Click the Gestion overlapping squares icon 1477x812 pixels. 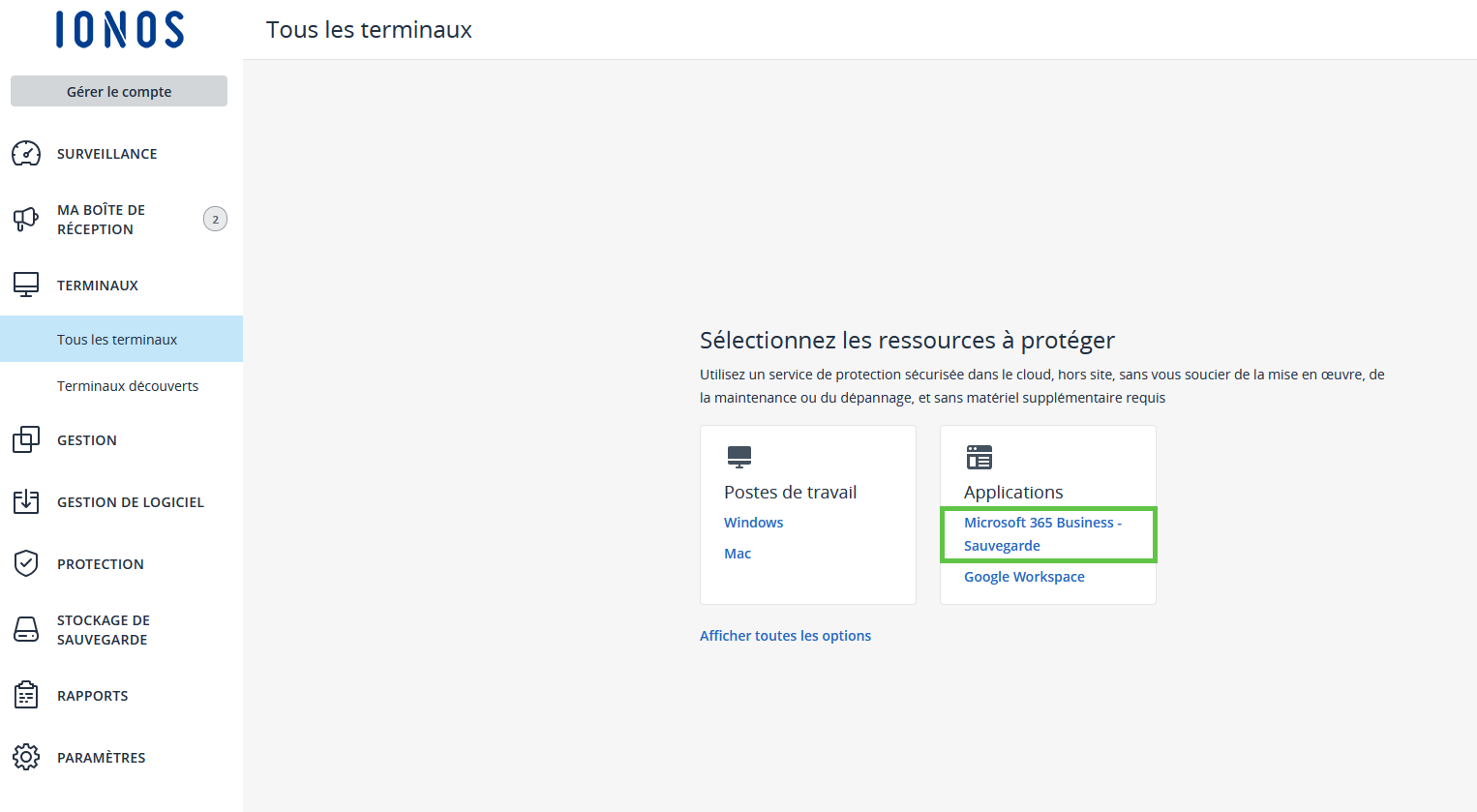pos(26,439)
